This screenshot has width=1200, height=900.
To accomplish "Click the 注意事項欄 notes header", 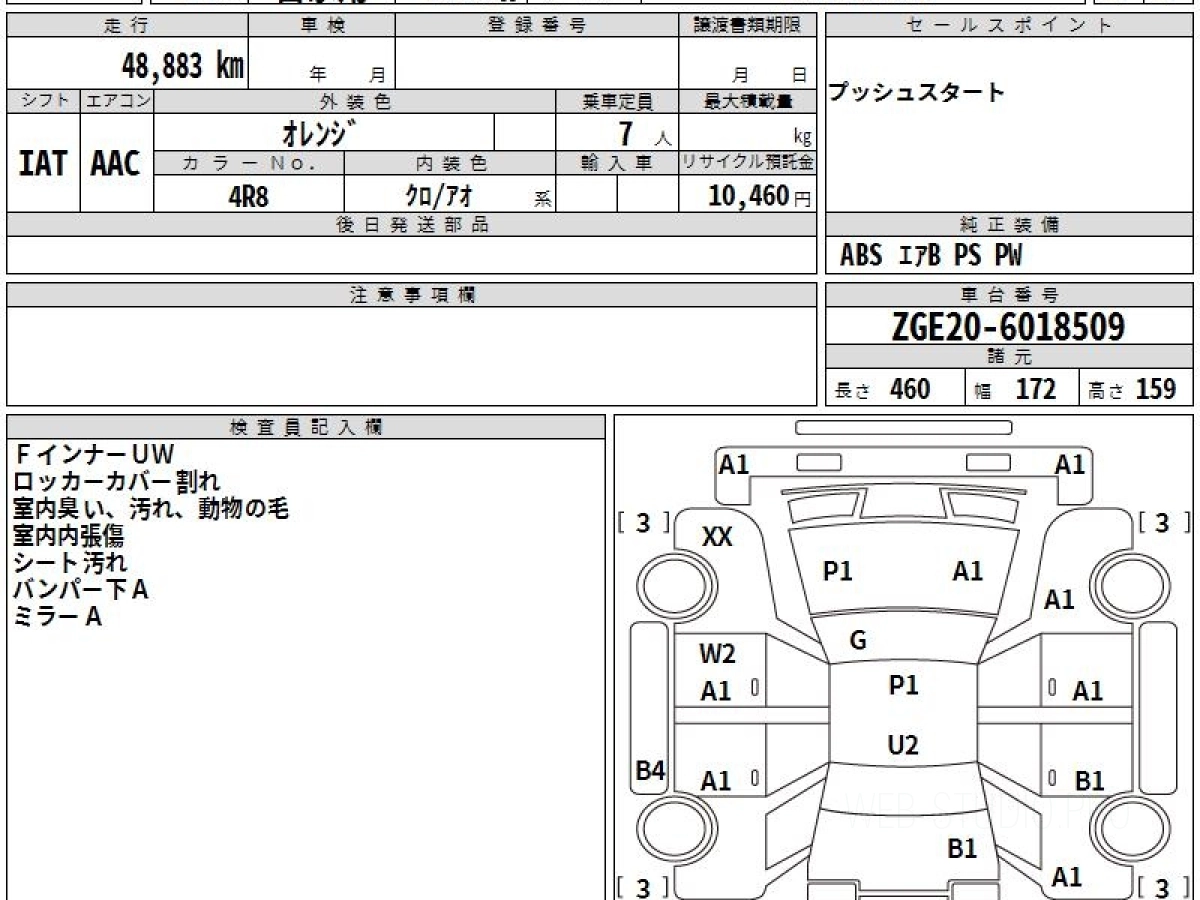I will click(412, 295).
